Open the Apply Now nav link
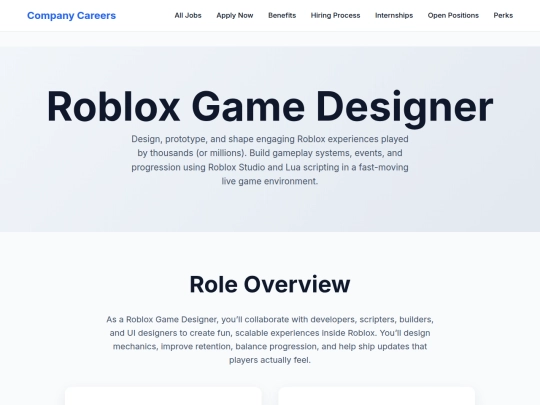The height and width of the screenshot is (405, 540). (235, 15)
